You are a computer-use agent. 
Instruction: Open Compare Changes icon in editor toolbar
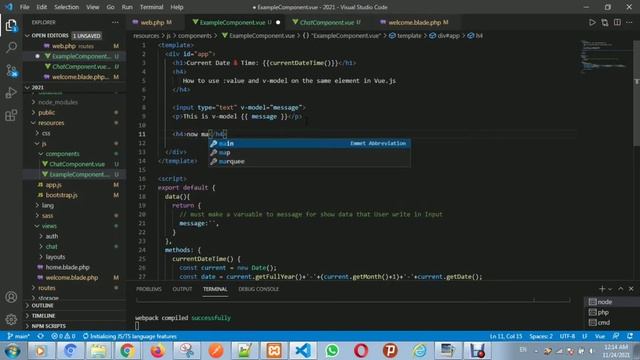604,22
